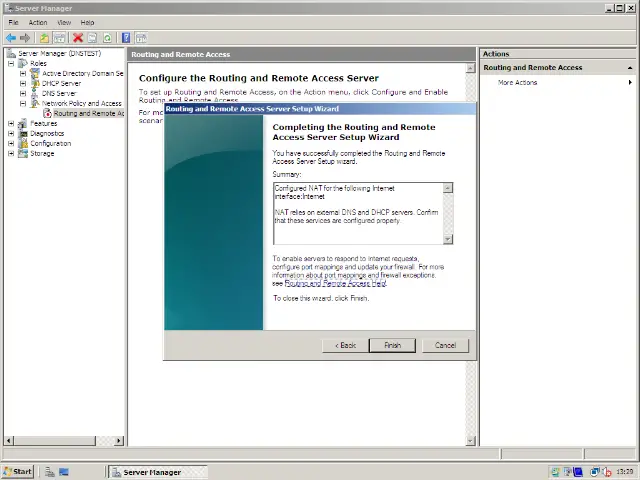Expand the DNS Server node
Viewport: 640px width, 480px height.
[x=23, y=93]
